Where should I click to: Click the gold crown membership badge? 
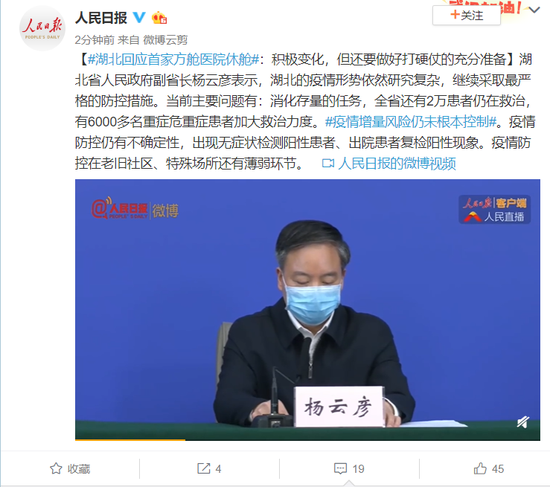[x=159, y=18]
